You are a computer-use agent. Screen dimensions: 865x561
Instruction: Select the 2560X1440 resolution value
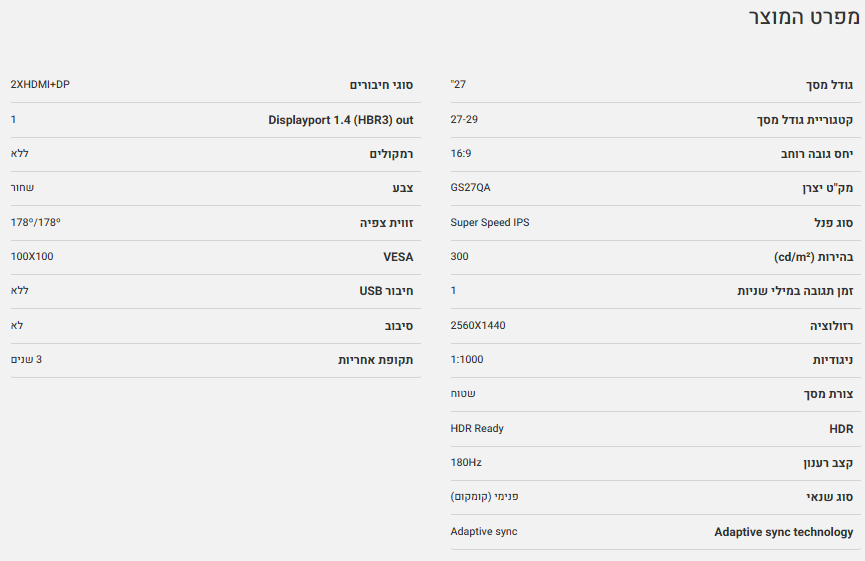pos(480,325)
